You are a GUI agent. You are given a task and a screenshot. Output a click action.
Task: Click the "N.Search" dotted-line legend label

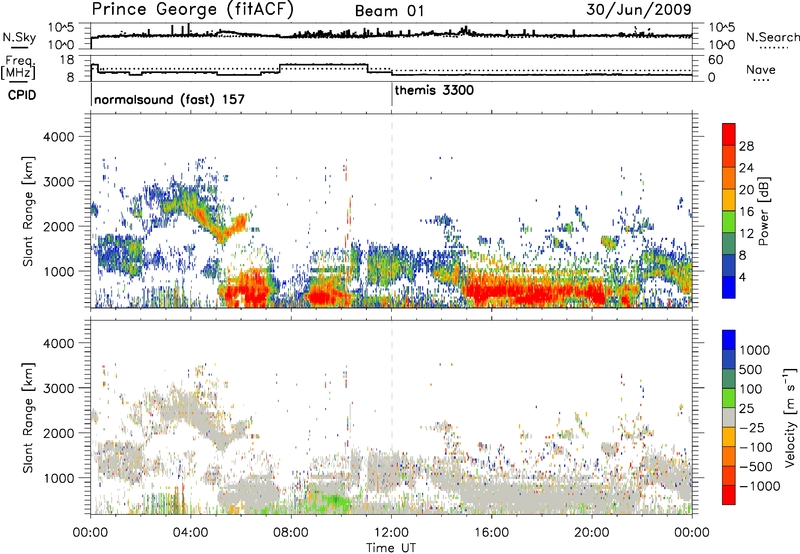(773, 37)
